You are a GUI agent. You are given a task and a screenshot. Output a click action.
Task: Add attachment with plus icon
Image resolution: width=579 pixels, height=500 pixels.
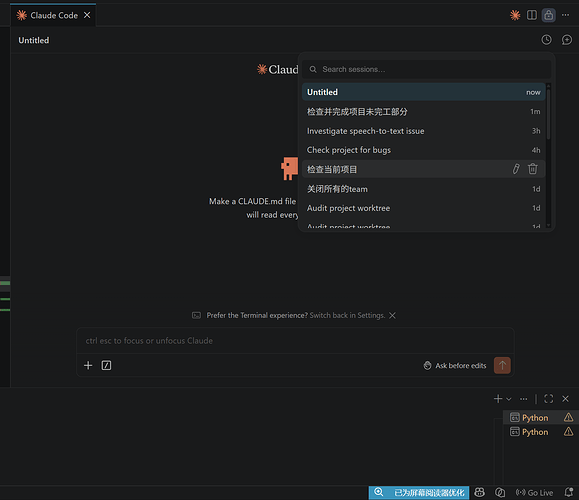(x=88, y=365)
